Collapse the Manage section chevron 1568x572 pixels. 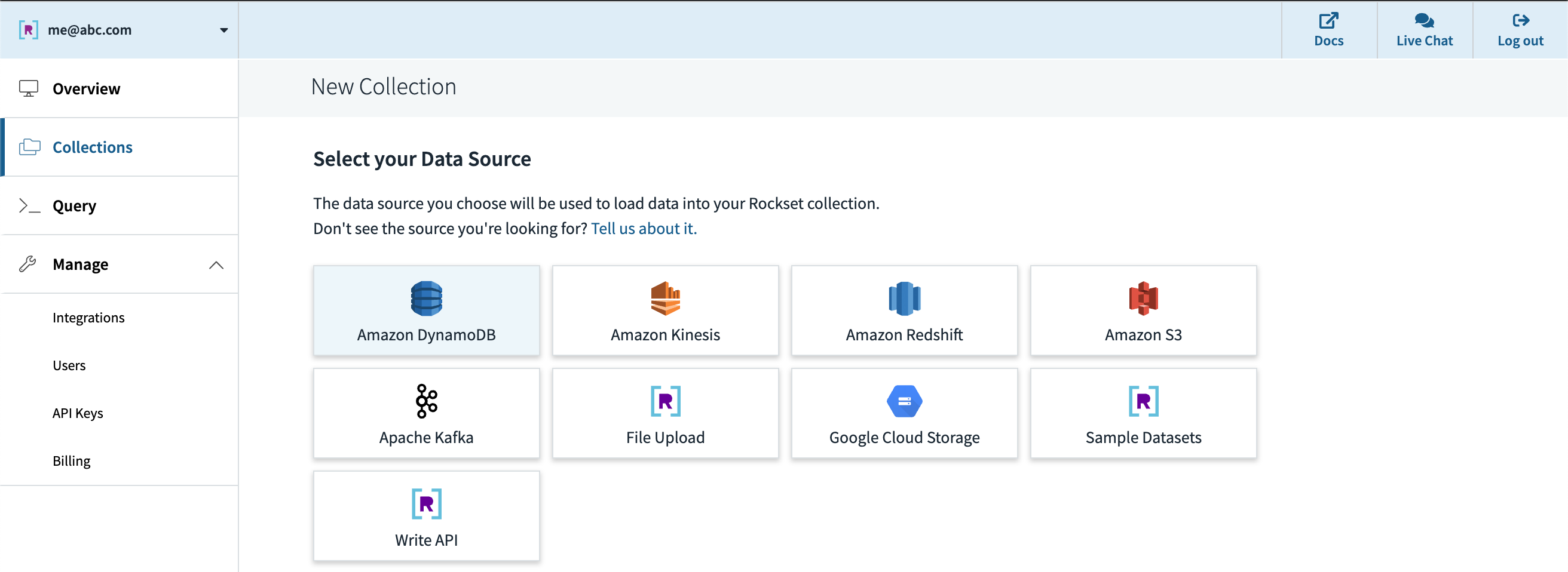[216, 265]
